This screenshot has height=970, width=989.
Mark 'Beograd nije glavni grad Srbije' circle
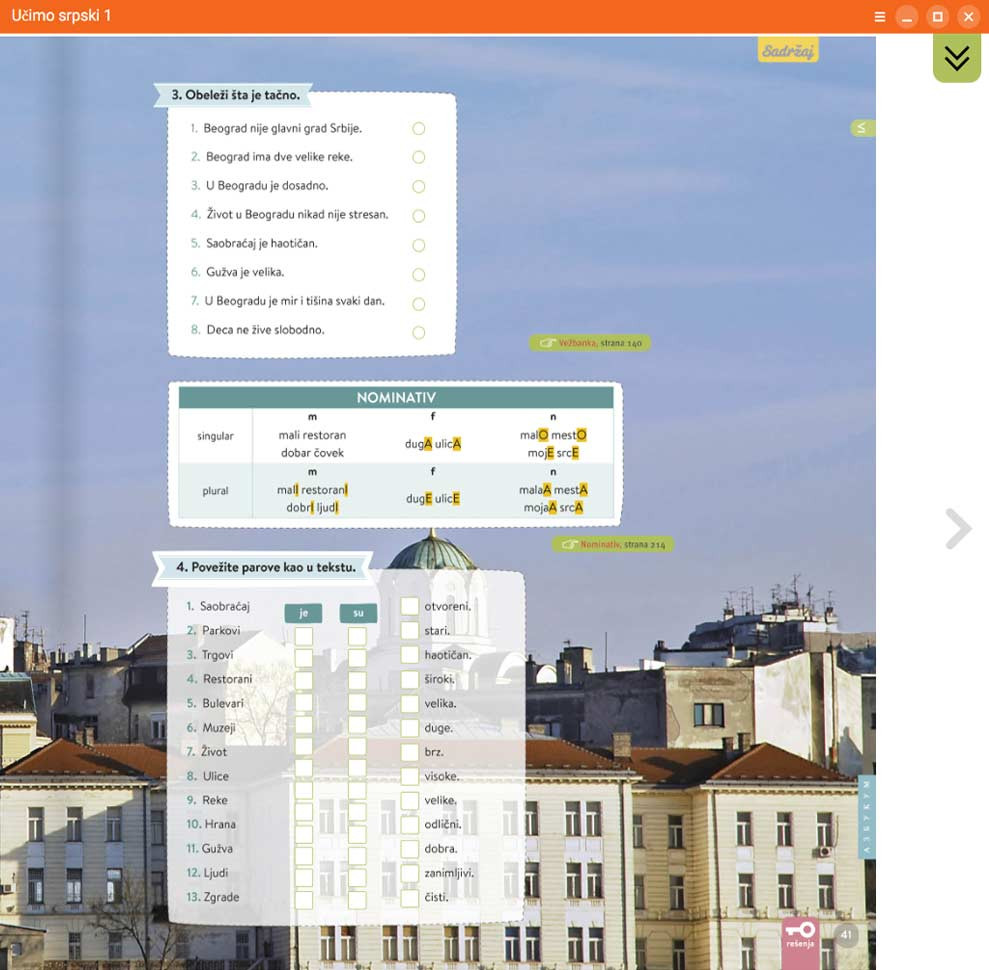click(418, 128)
